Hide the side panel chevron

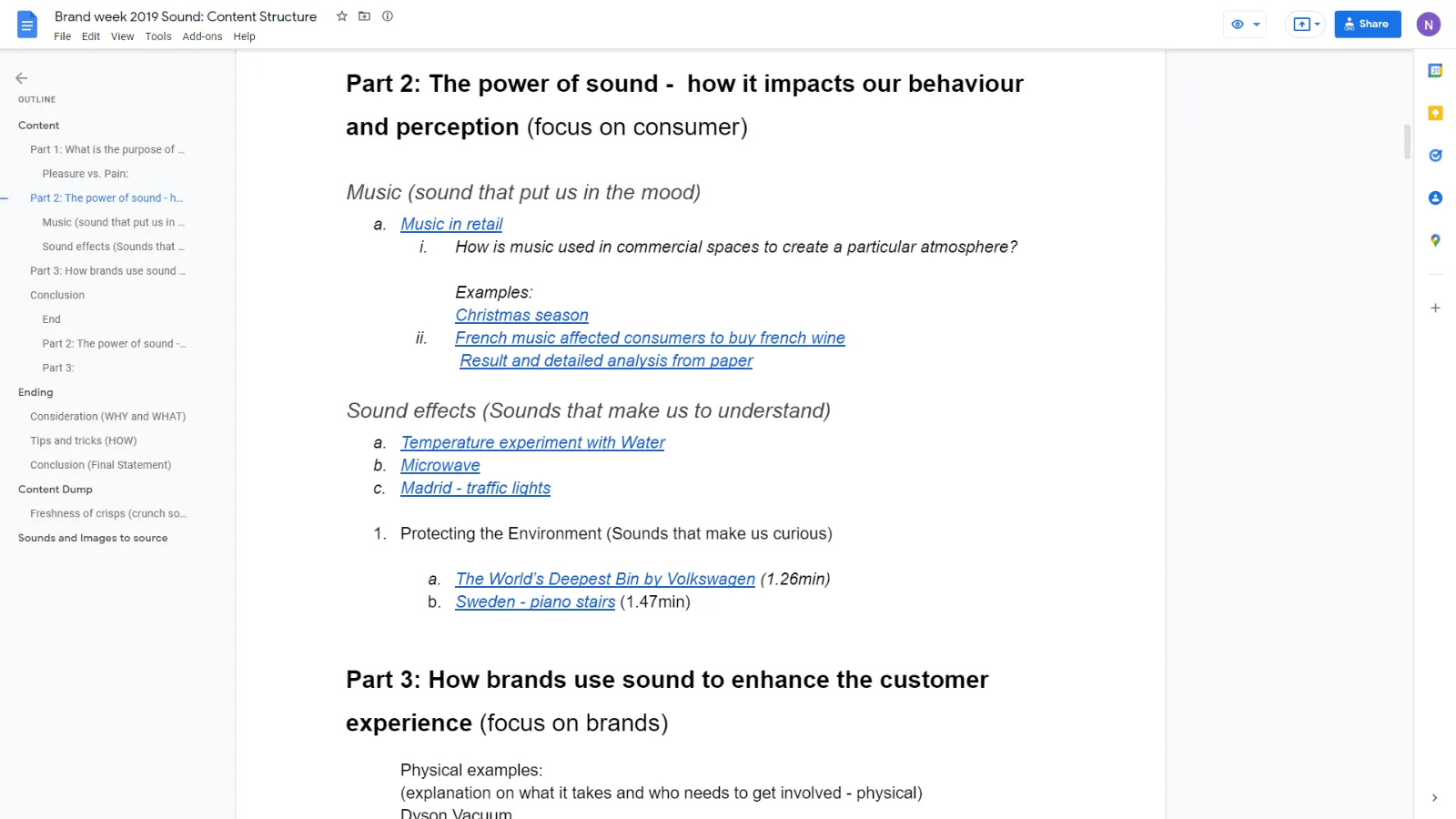(1435, 798)
